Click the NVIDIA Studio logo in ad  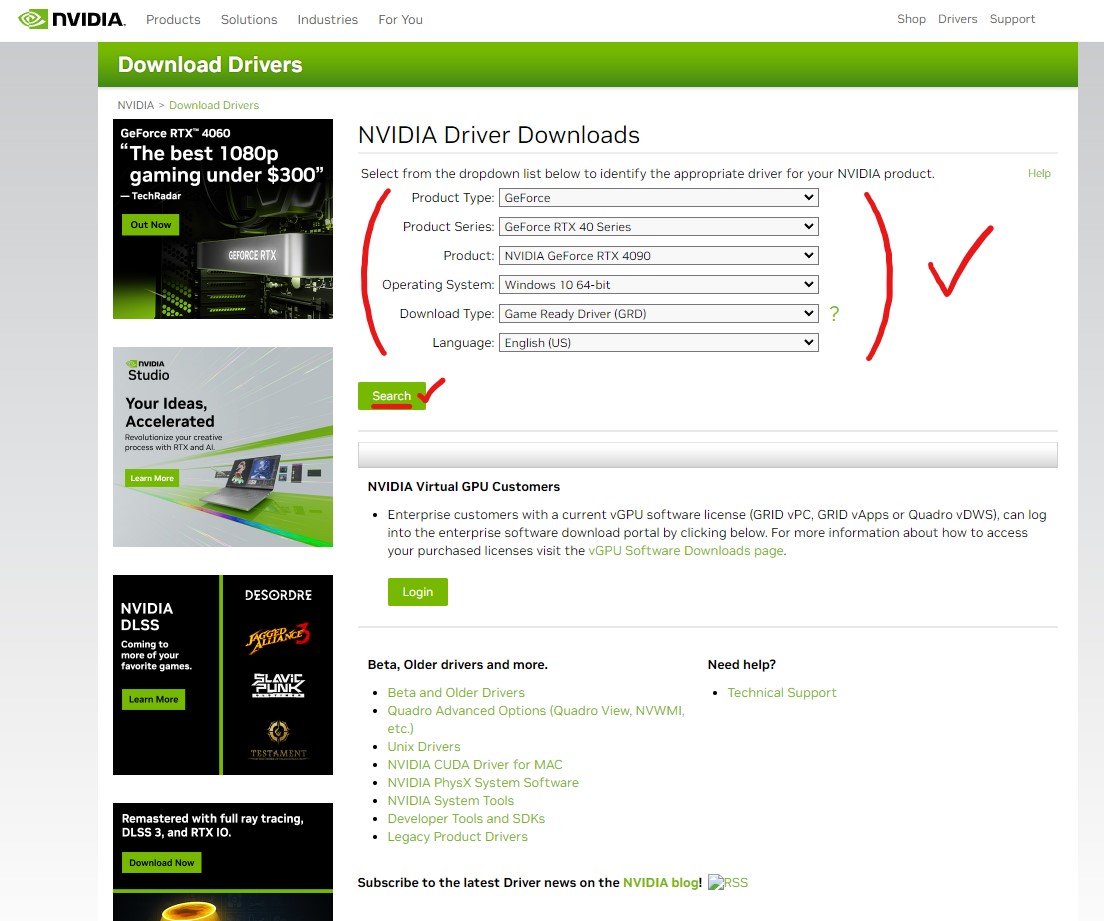tap(148, 370)
